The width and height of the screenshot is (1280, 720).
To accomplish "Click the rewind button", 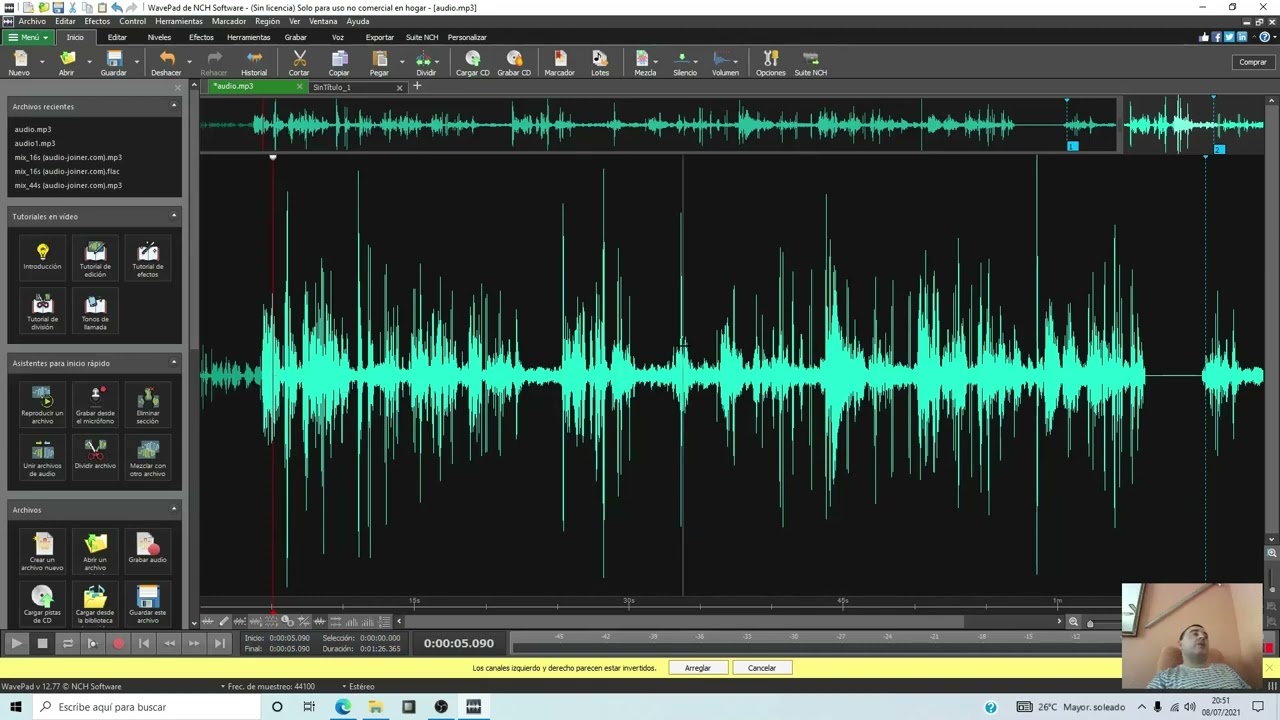I will click(x=169, y=643).
